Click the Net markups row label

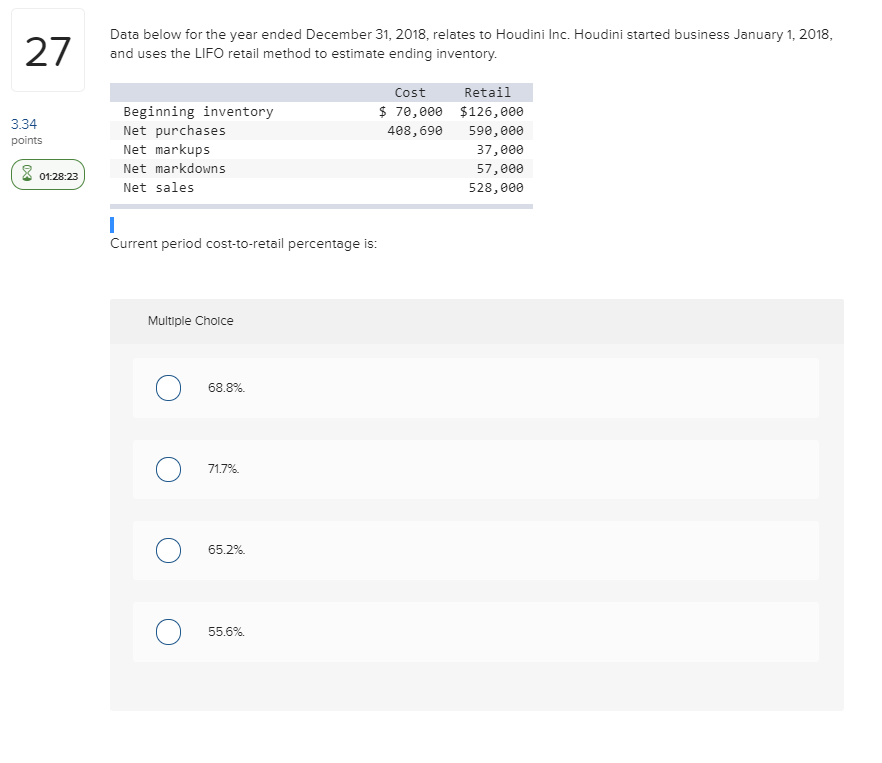(x=166, y=150)
